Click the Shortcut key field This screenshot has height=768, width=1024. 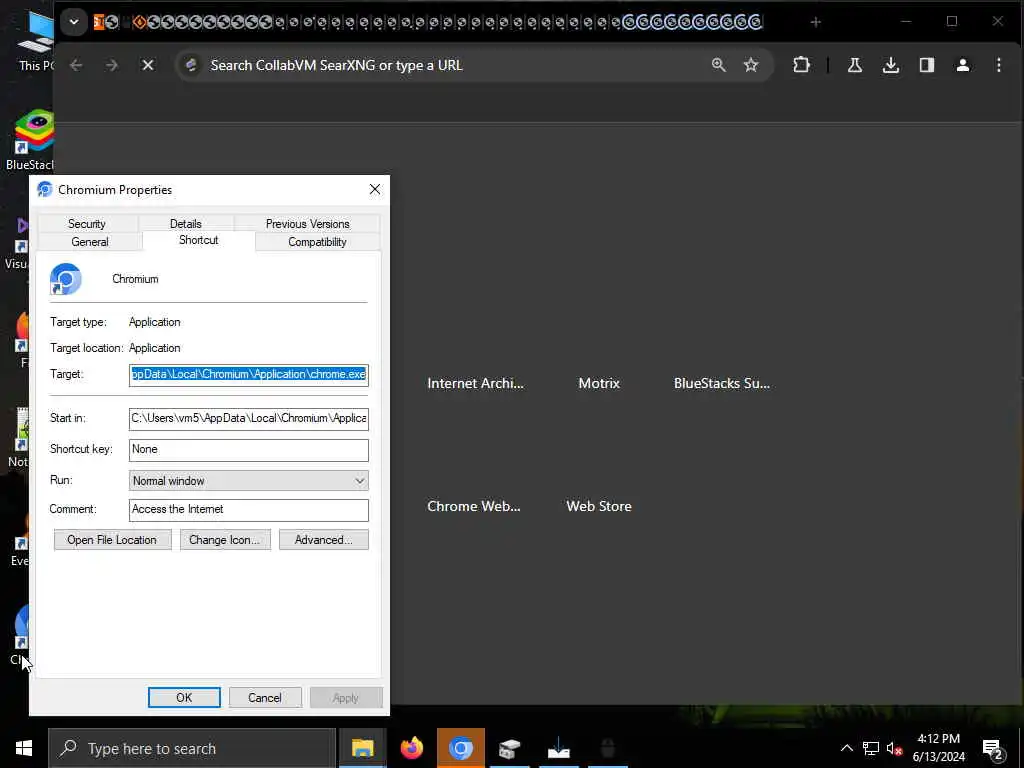(x=249, y=450)
